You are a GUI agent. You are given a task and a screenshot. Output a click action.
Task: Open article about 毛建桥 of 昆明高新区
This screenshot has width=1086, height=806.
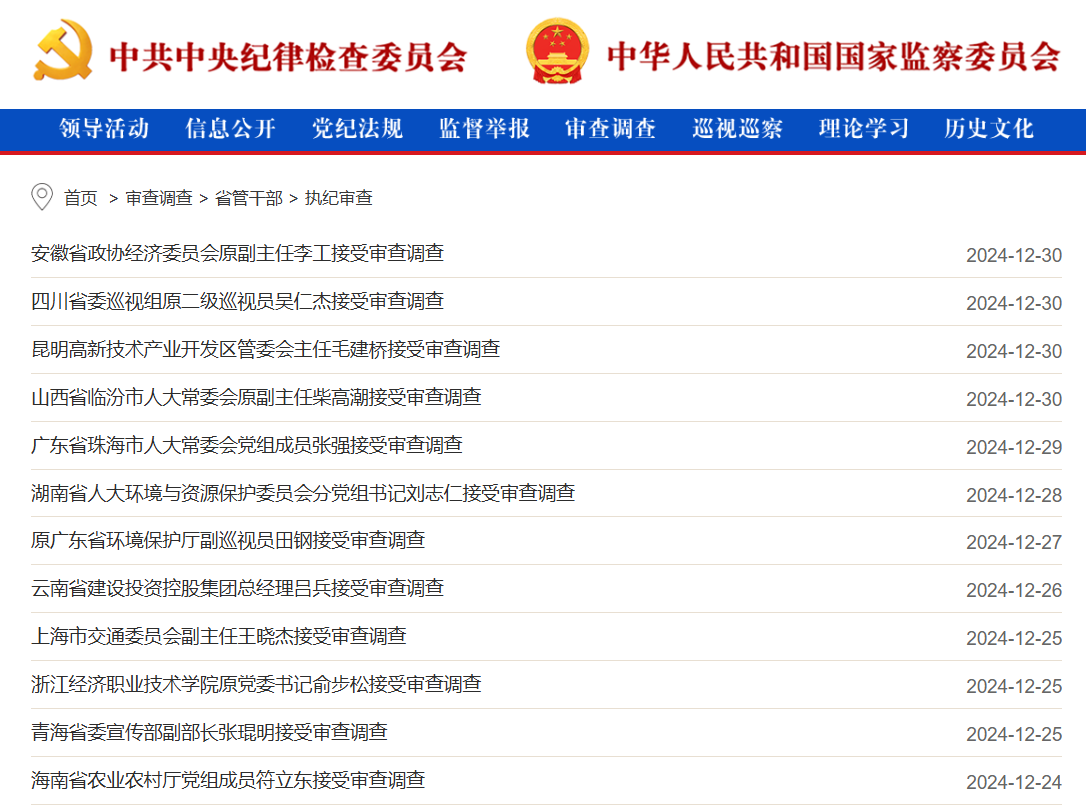tap(266, 349)
